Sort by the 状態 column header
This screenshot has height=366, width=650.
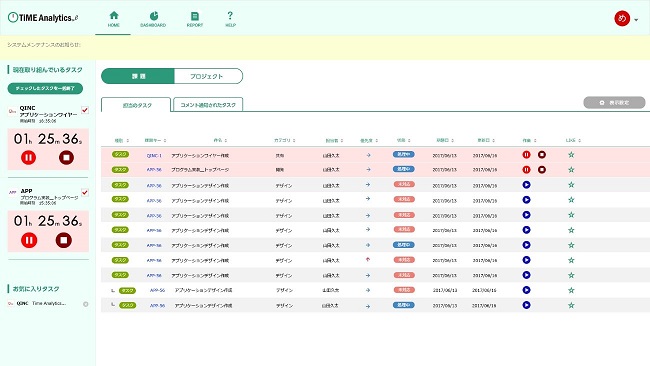(x=403, y=141)
